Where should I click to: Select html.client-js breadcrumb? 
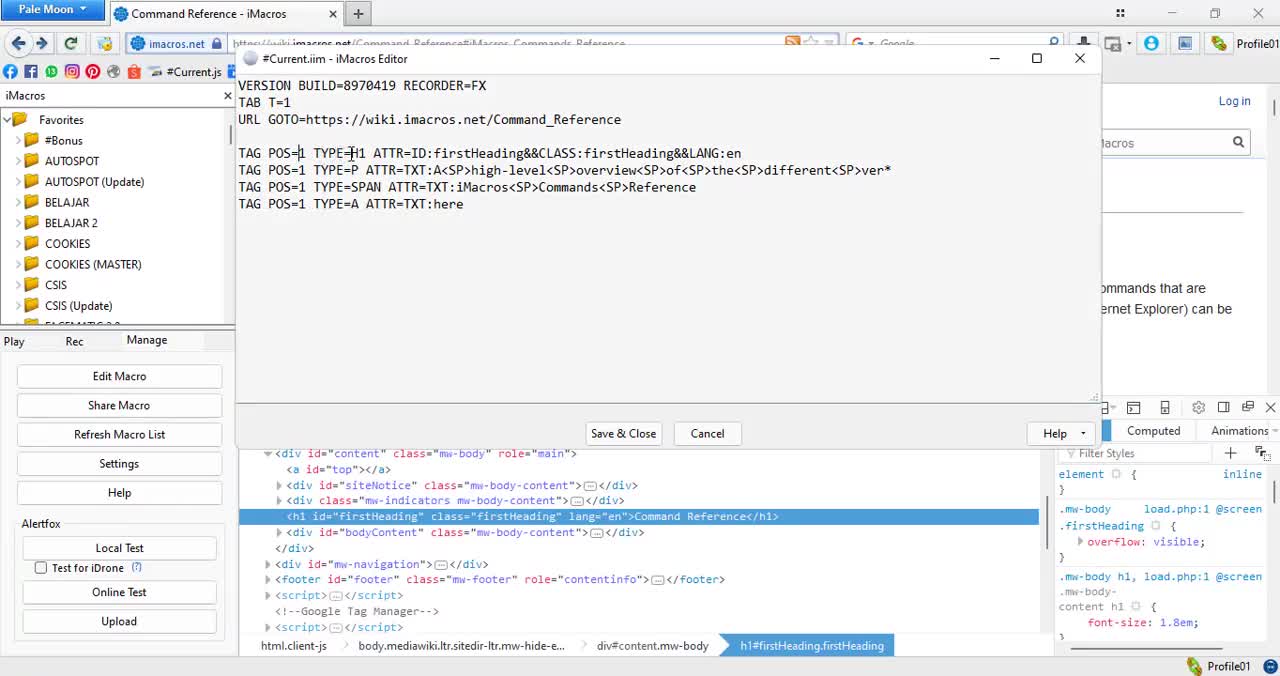[294, 646]
